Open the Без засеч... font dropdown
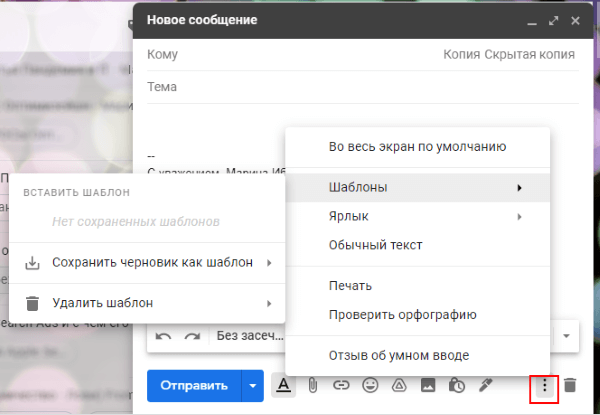 (x=250, y=336)
